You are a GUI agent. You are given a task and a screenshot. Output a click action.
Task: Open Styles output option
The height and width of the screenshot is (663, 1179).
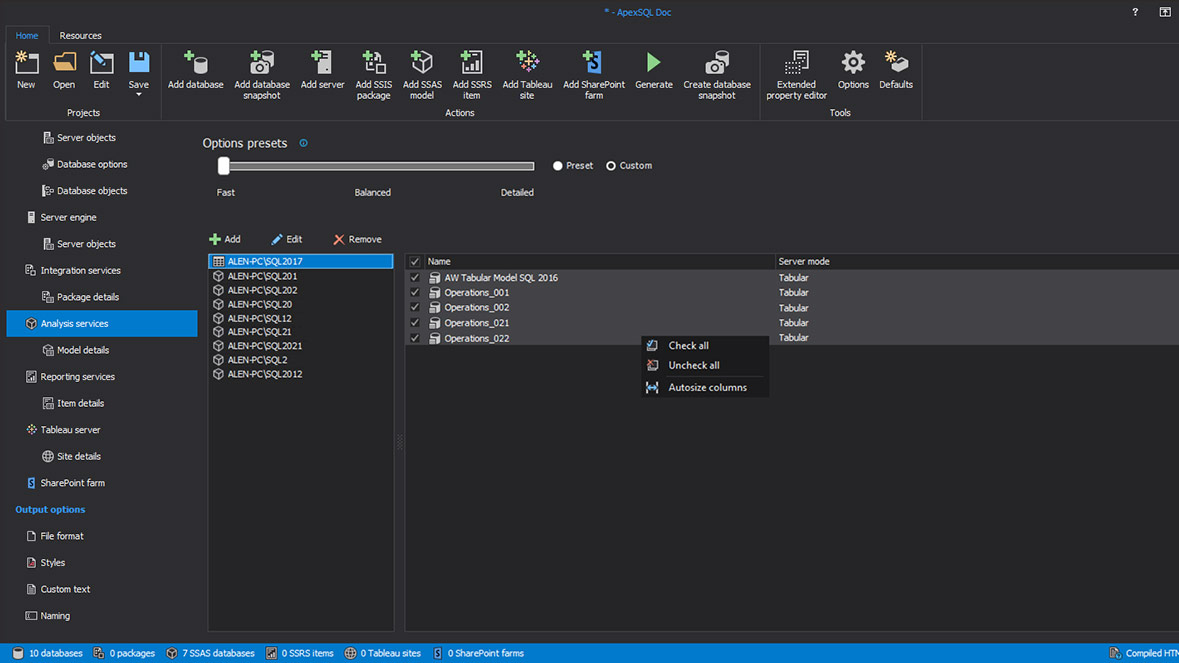[x=45, y=563]
